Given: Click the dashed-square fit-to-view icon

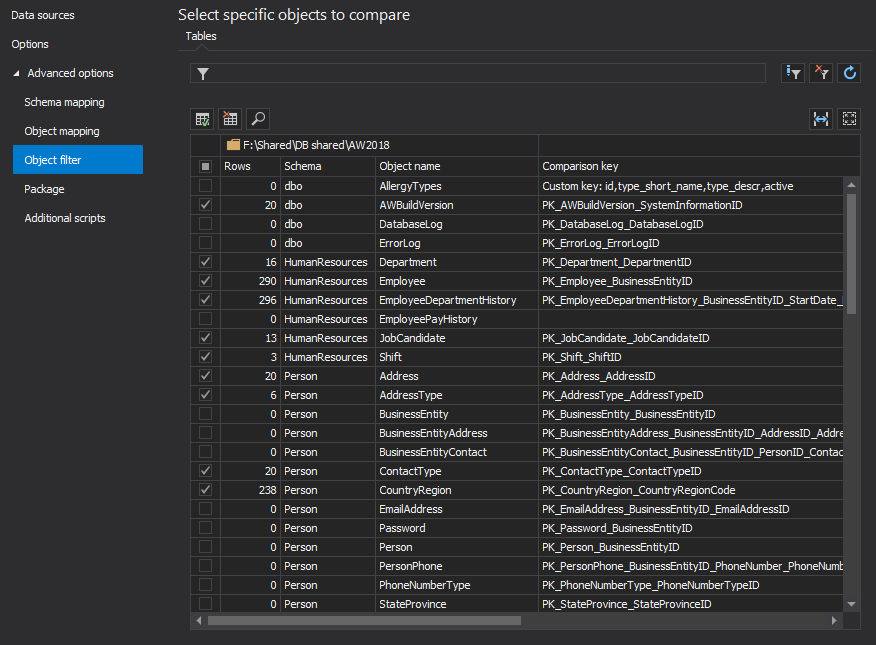Looking at the screenshot, I should tap(849, 118).
